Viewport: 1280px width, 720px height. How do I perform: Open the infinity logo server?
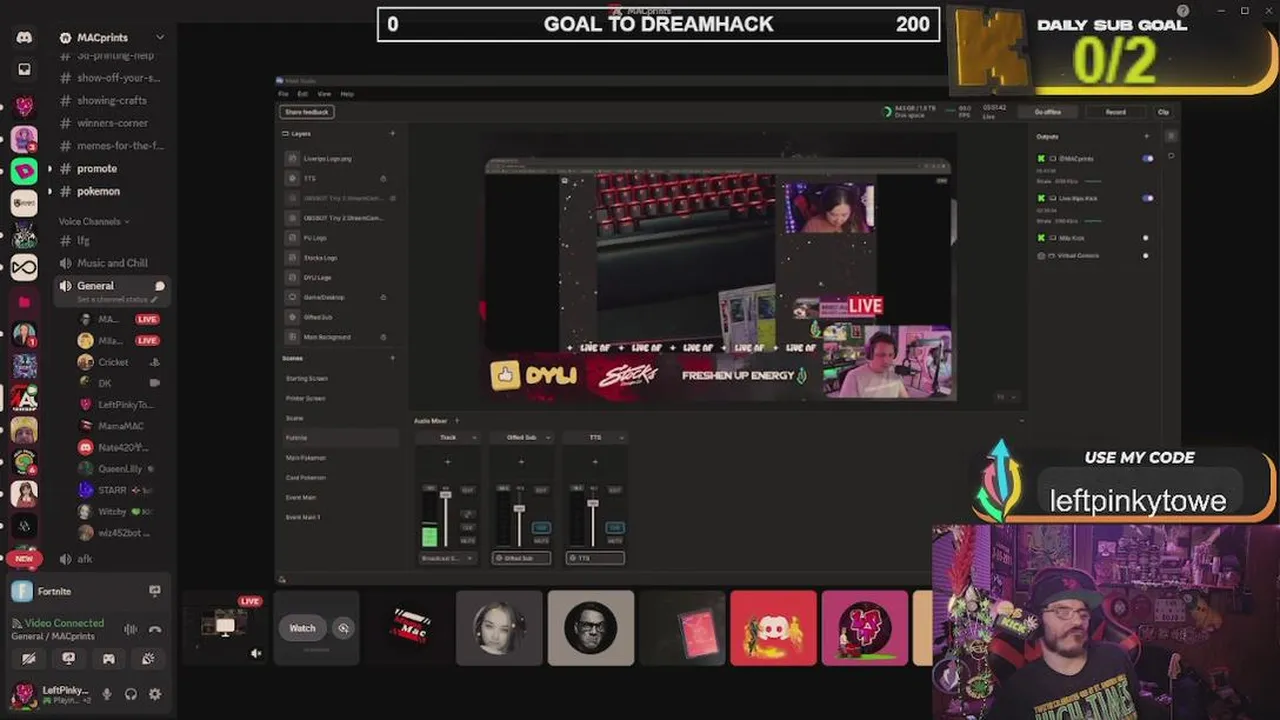tap(24, 268)
